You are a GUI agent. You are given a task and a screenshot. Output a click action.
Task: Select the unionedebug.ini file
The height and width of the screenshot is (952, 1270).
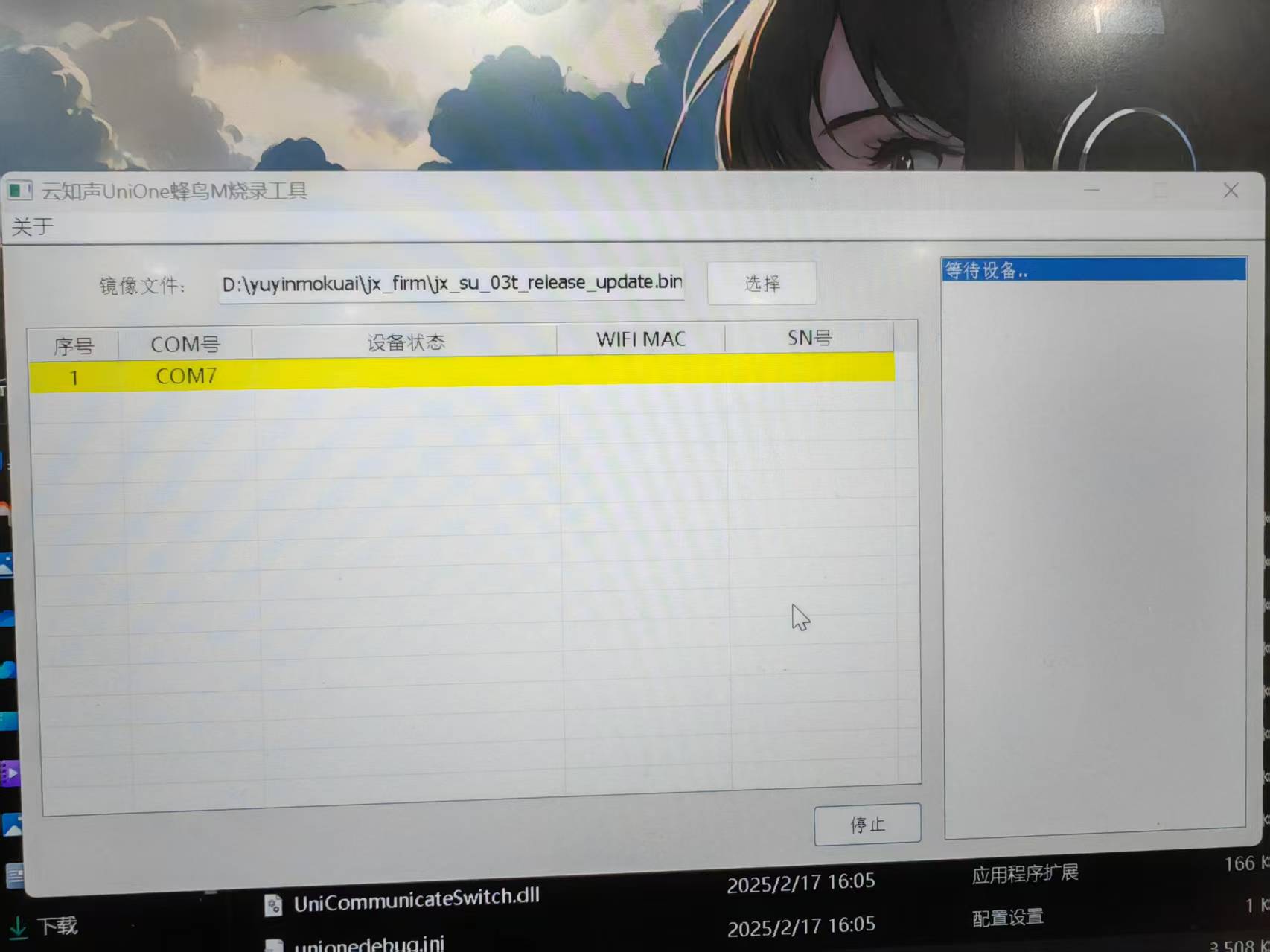coord(369,944)
